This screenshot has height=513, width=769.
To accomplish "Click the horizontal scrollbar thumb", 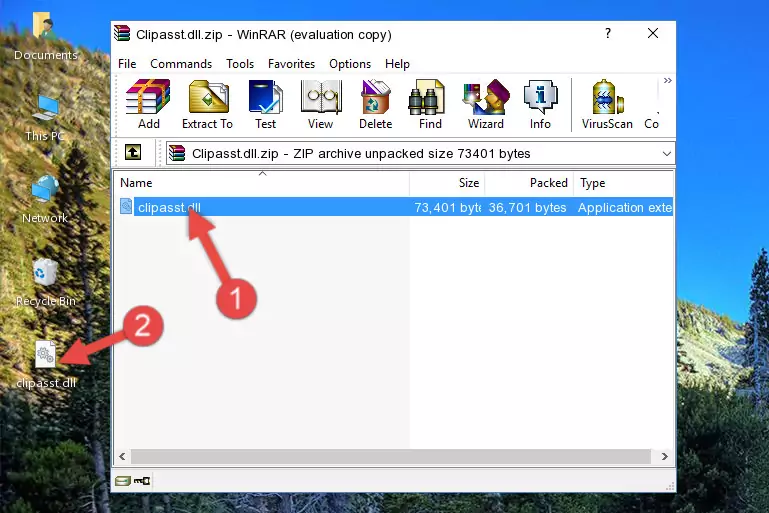I will (391, 457).
